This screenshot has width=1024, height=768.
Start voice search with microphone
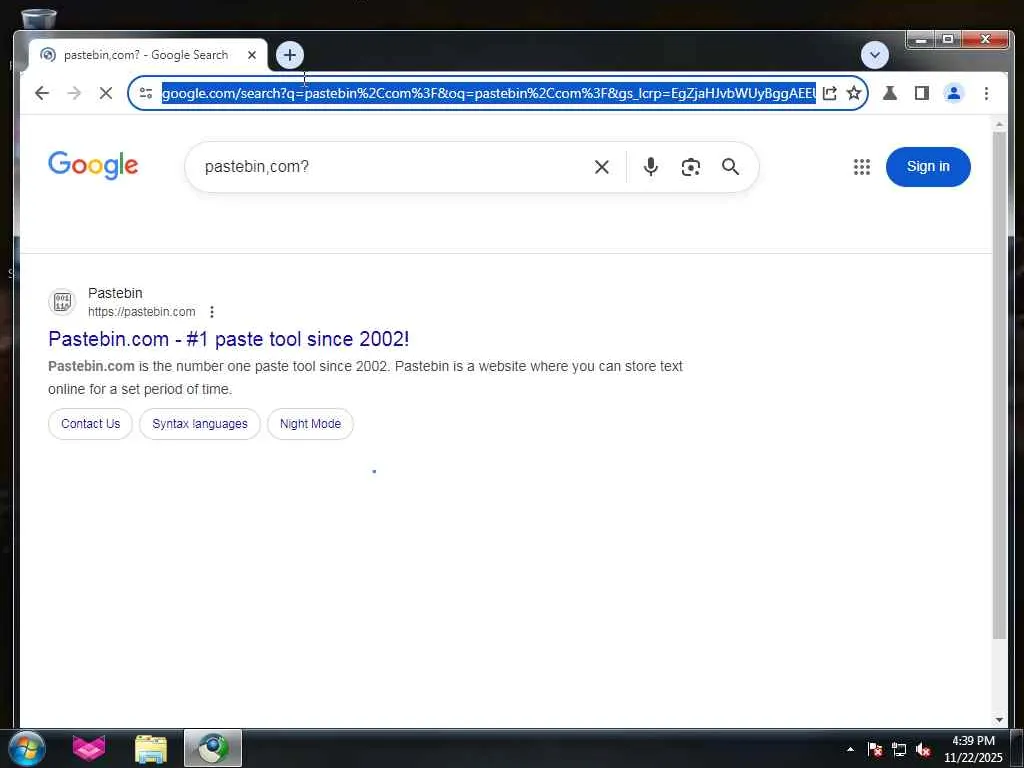(x=650, y=167)
